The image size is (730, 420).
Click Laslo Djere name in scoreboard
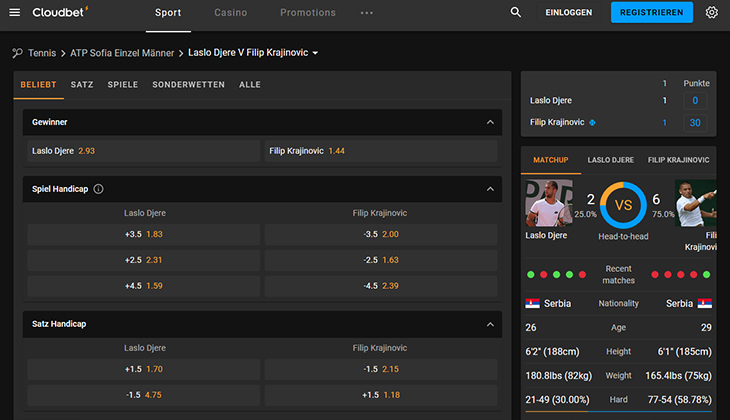click(551, 101)
